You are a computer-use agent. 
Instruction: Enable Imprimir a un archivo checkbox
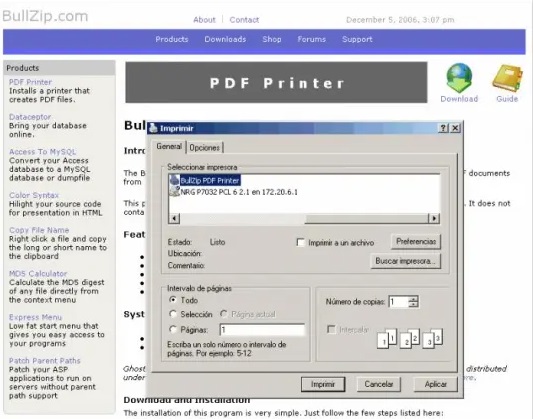coord(300,242)
